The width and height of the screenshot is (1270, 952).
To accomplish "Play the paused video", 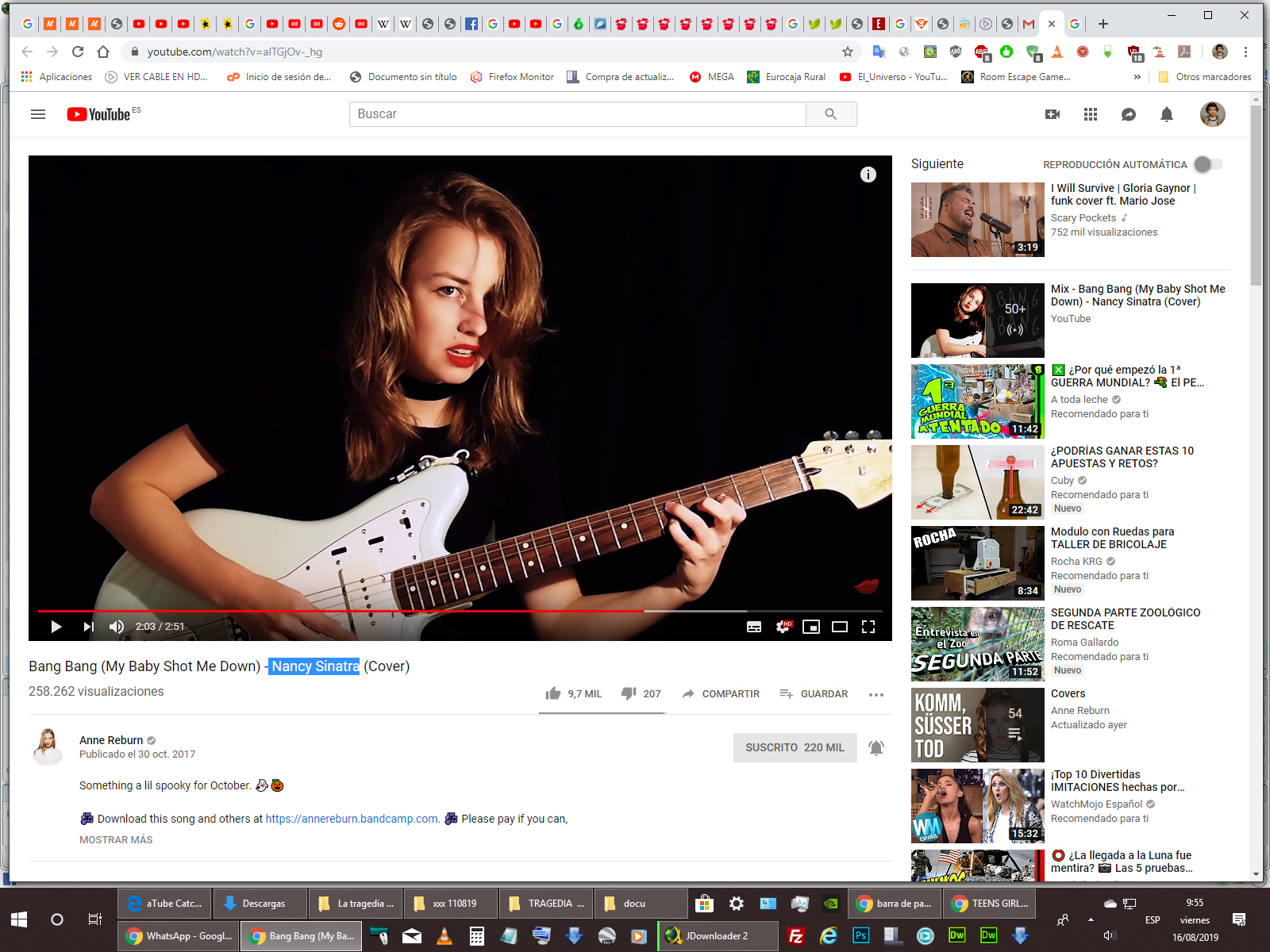I will [56, 627].
